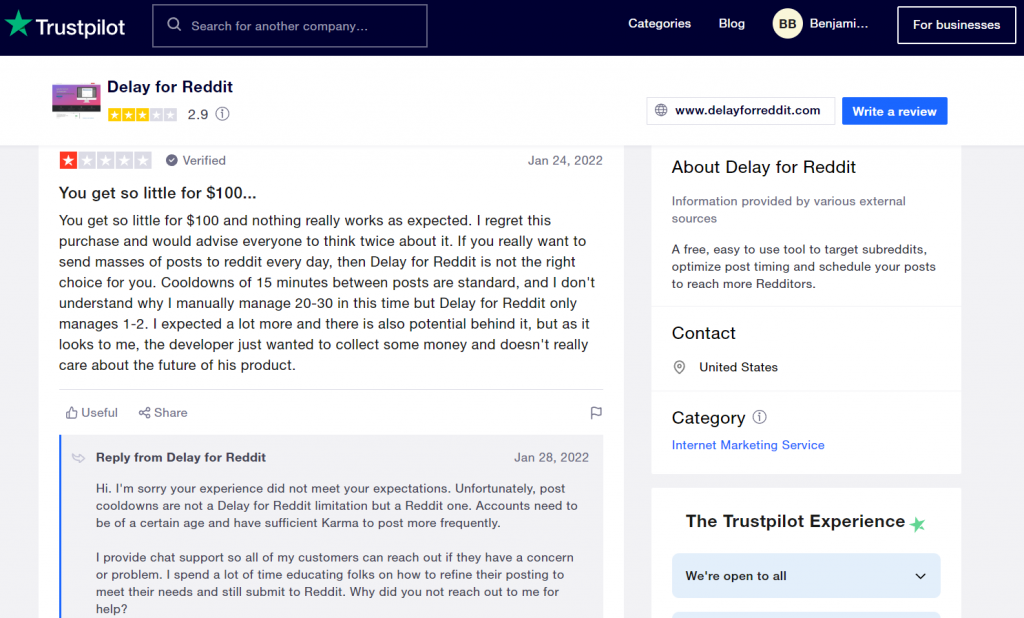Open the Categories menu item

tap(660, 24)
